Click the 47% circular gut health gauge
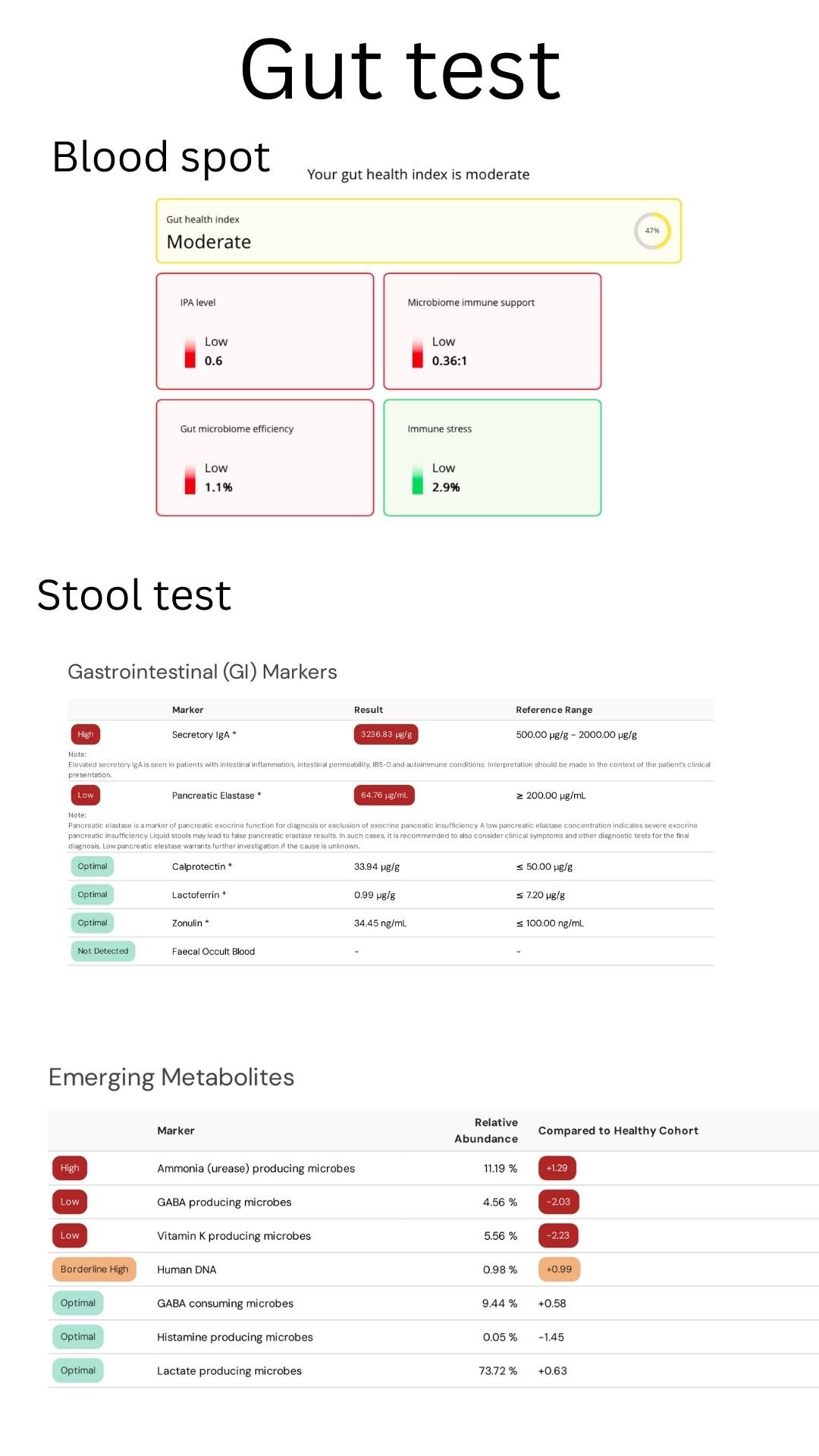The height and width of the screenshot is (1456, 819). pyautogui.click(x=652, y=231)
